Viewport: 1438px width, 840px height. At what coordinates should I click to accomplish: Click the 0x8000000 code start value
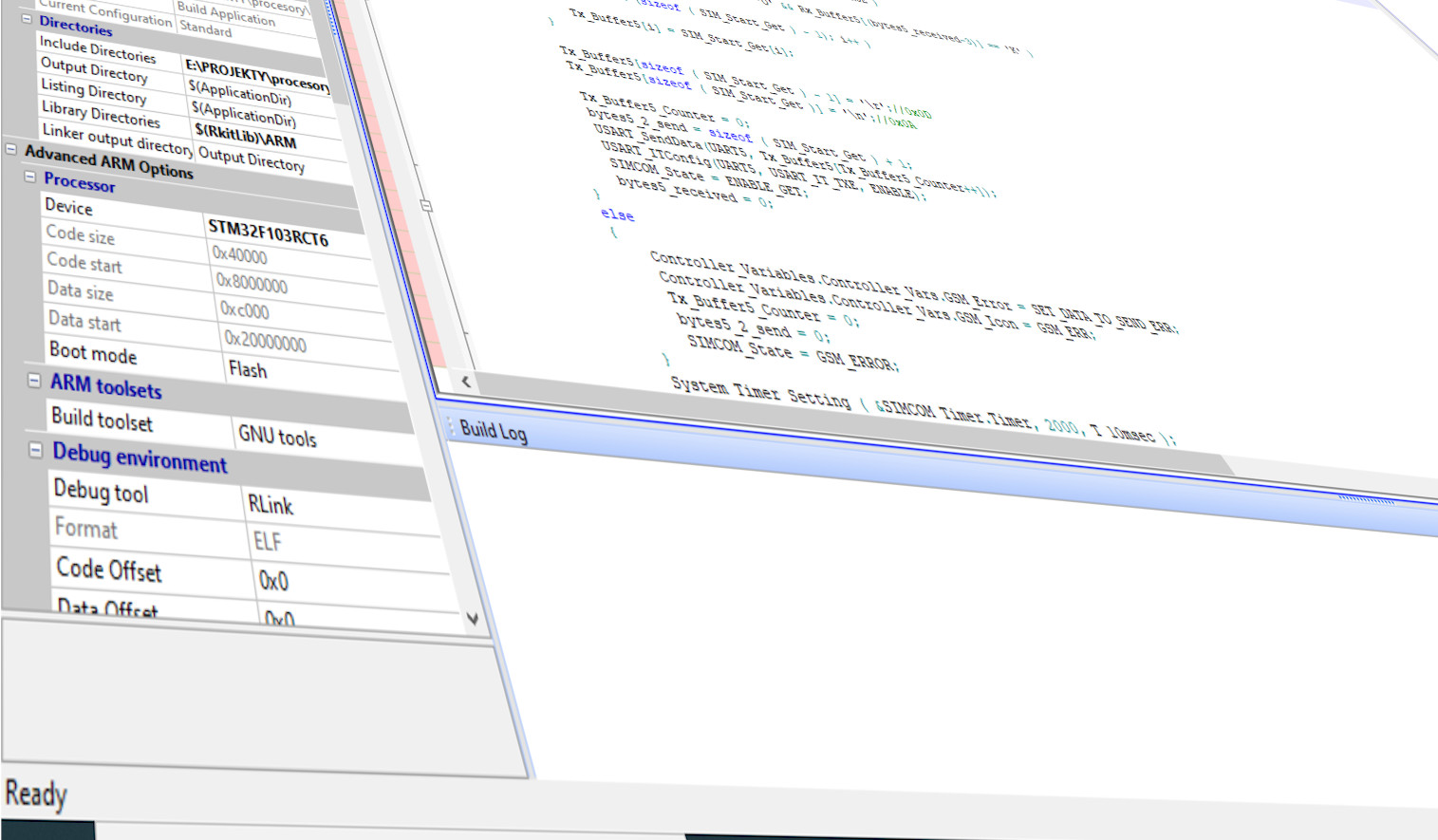pyautogui.click(x=252, y=283)
